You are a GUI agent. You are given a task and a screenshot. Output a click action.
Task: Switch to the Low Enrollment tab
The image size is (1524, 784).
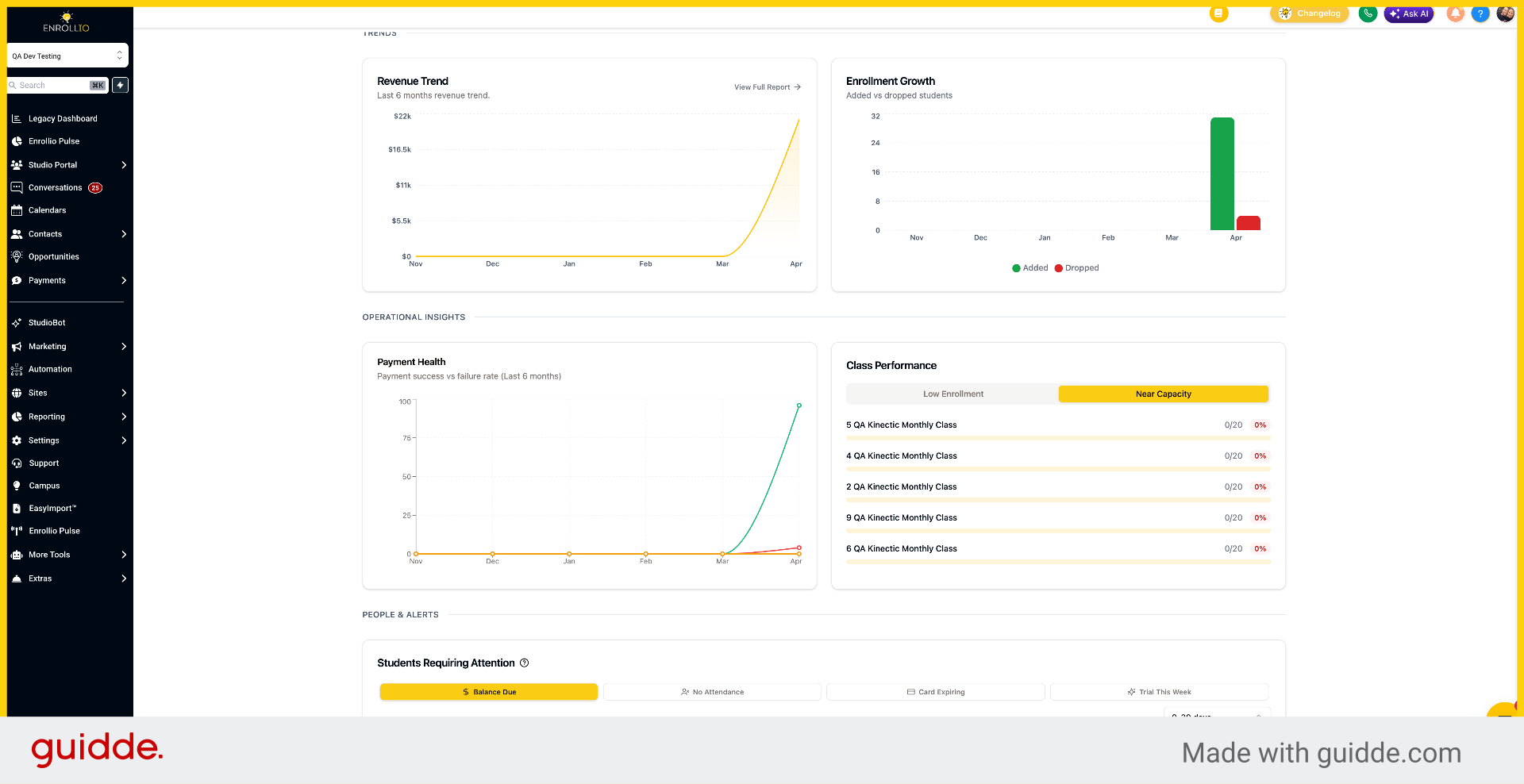(952, 394)
